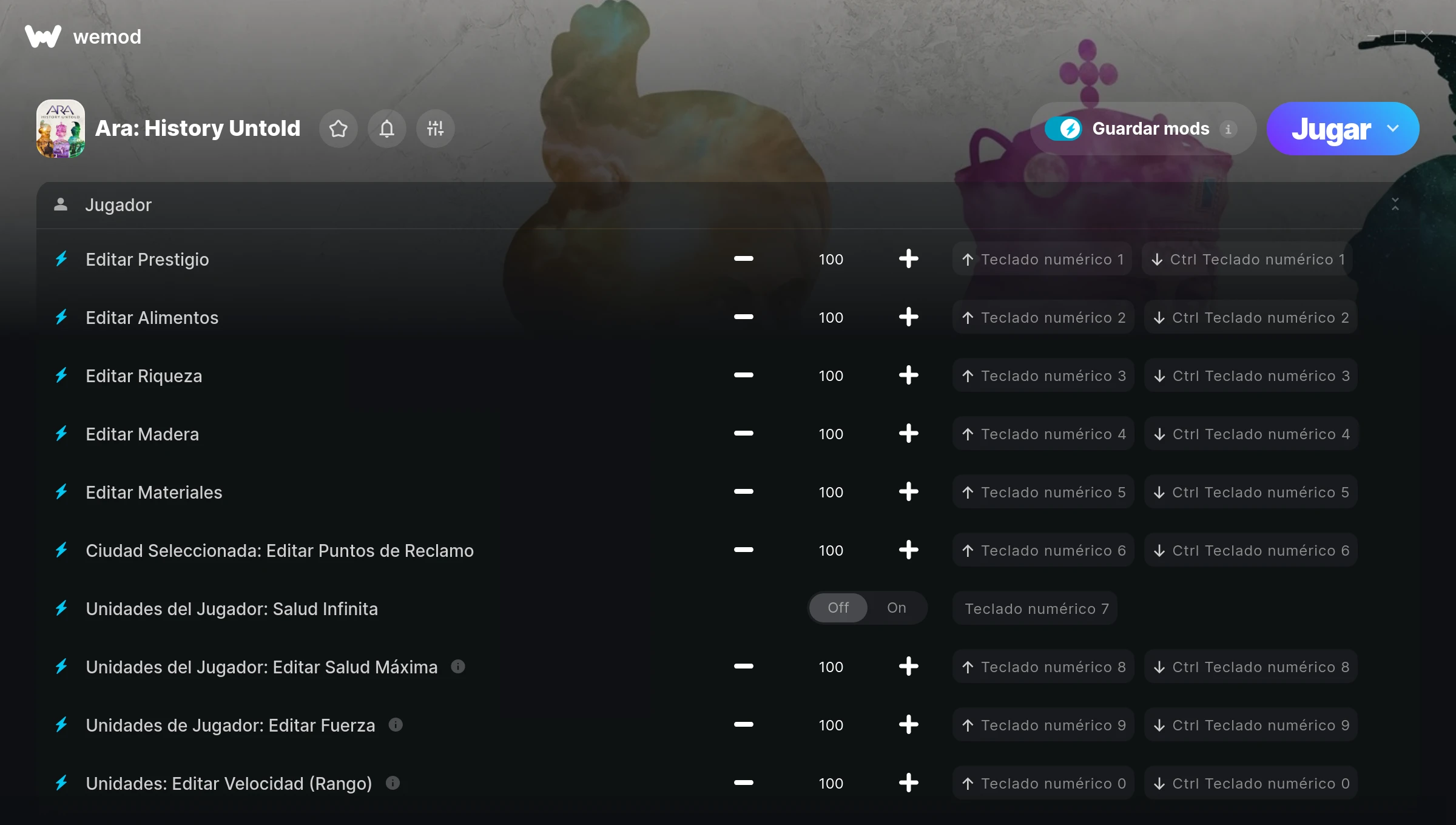Viewport: 1456px width, 825px height.
Task: Add Ara: History Untold to favorites star
Action: pos(339,129)
